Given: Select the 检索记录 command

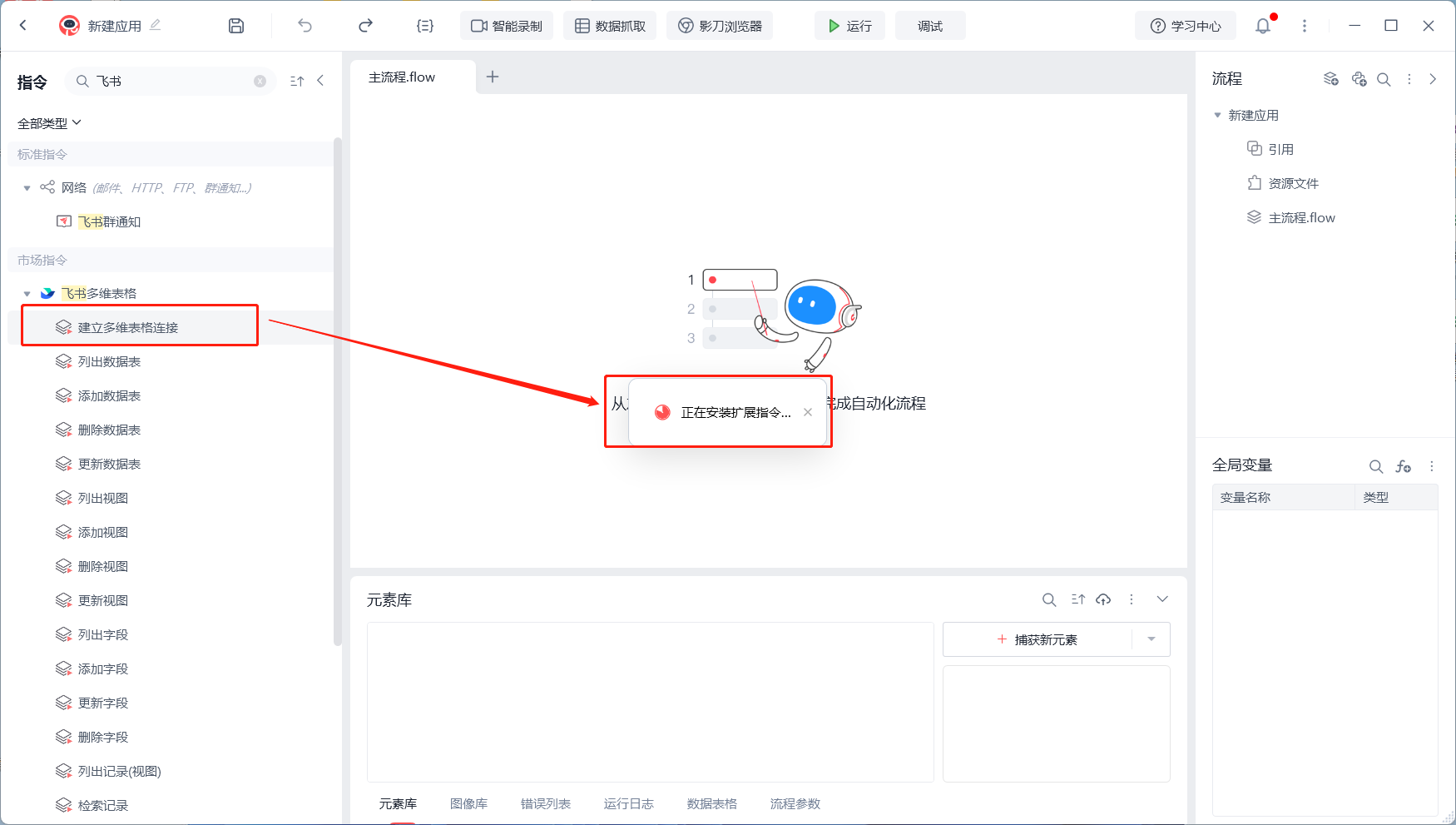Looking at the screenshot, I should click(x=103, y=805).
